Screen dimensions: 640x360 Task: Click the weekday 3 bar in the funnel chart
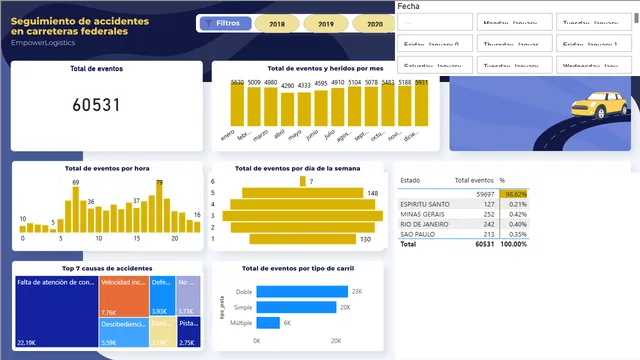point(302,216)
